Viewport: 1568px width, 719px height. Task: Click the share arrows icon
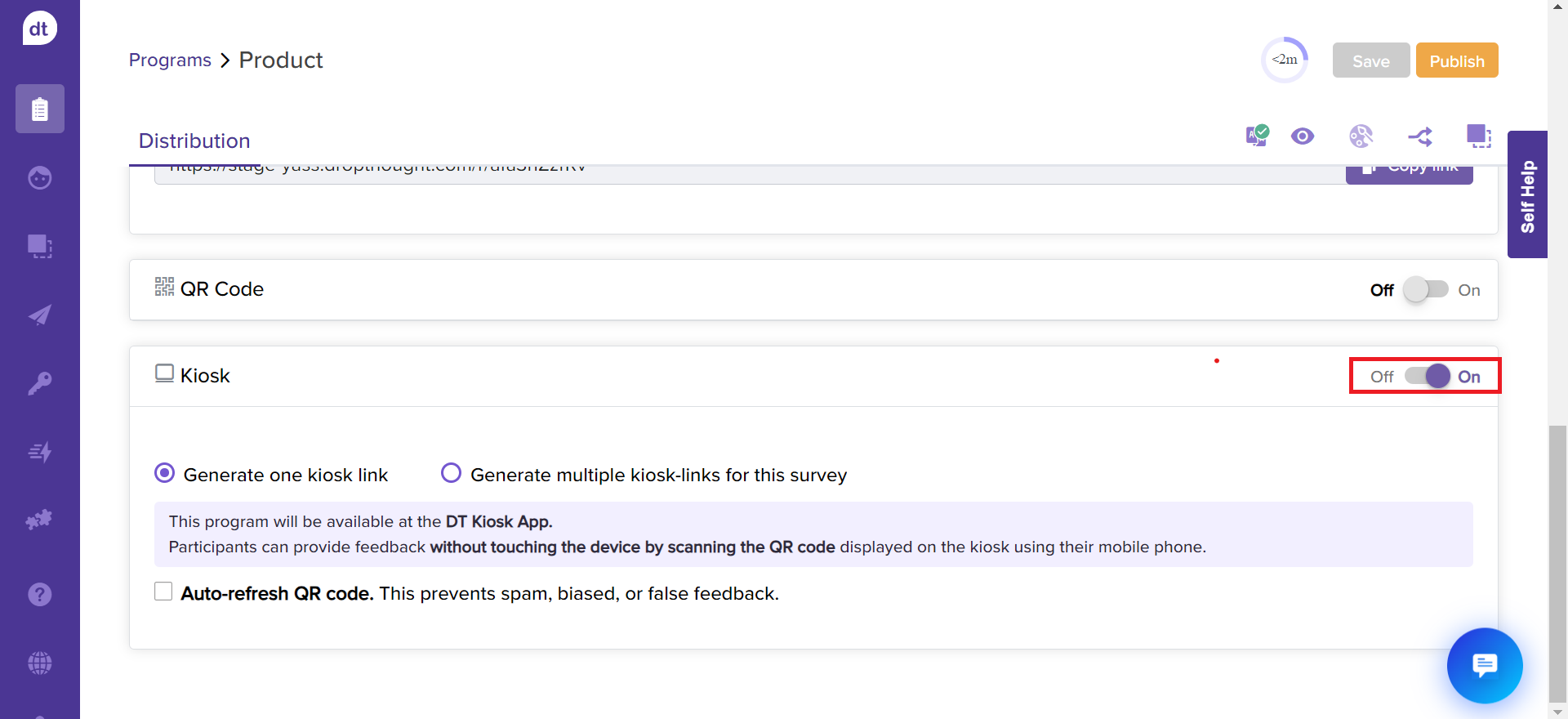(1419, 136)
